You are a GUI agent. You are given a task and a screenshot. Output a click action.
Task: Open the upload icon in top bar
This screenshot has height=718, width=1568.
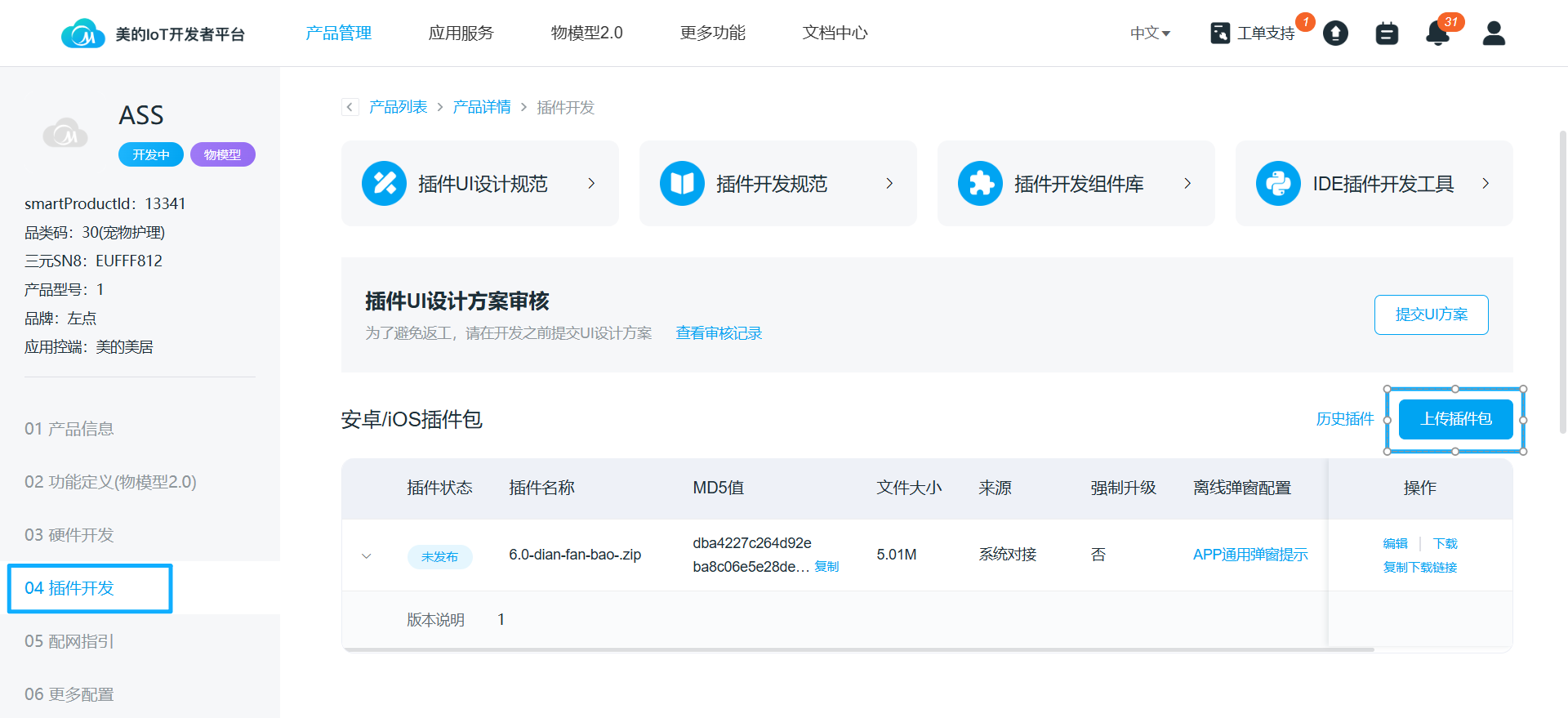click(1335, 33)
